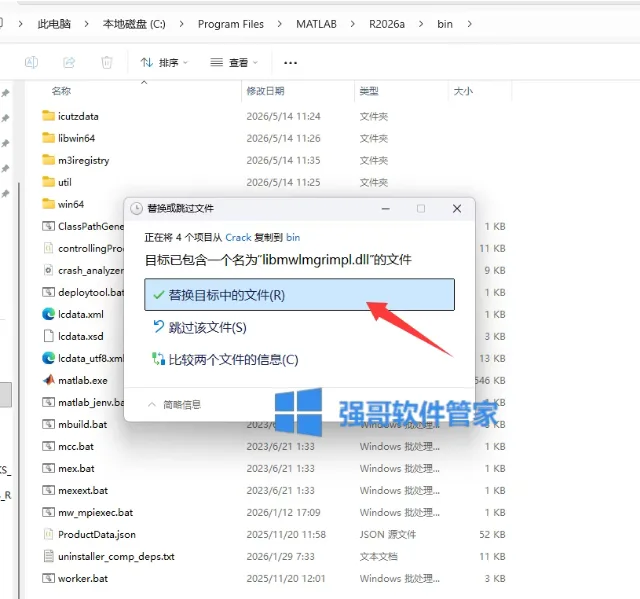This screenshot has width=640, height=599.
Task: Click the rename icon in the toolbar
Action: pyautogui.click(x=31, y=62)
